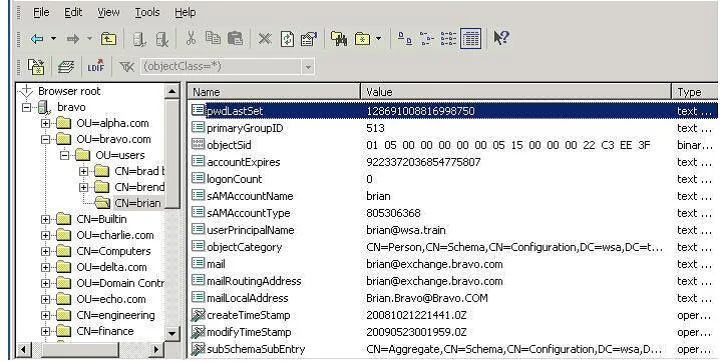Viewport: 720px width, 362px height.
Task: Open the new entry icon dropdown arrow
Action: coord(378,39)
